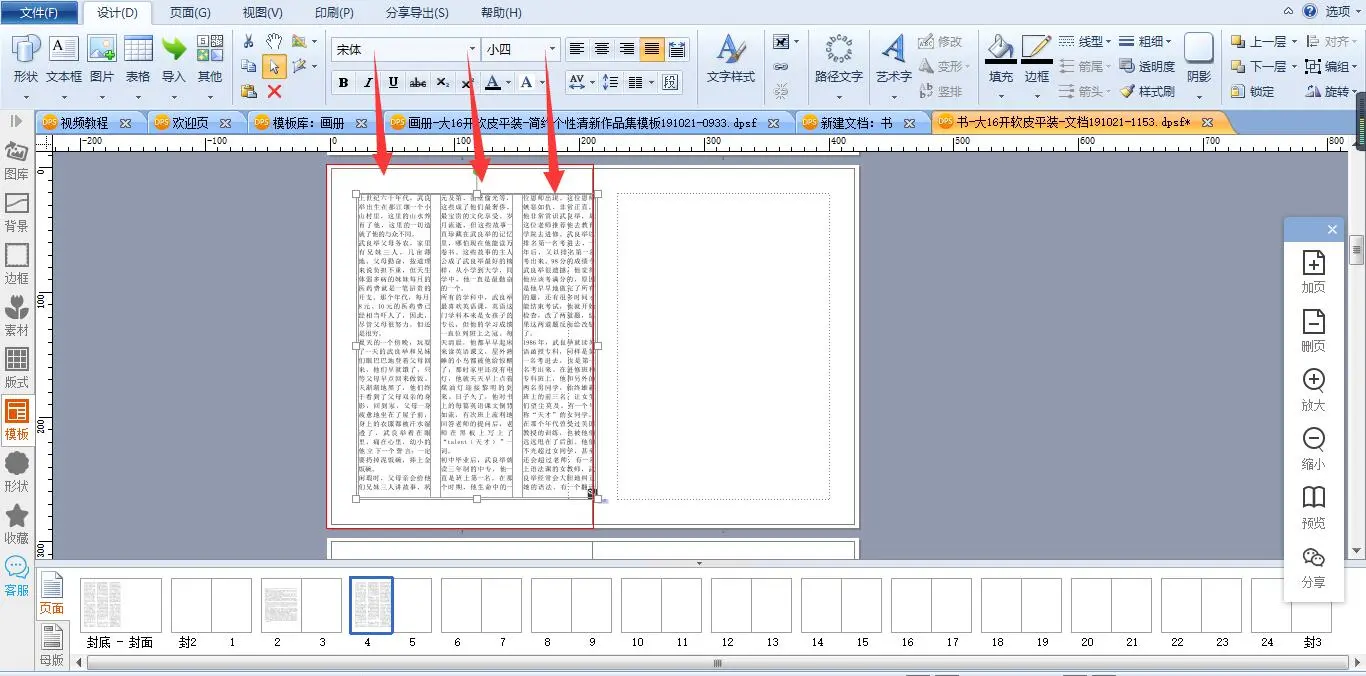Image resolution: width=1366 pixels, height=676 pixels.
Task: Click the 导入 import icon
Action: click(x=174, y=60)
